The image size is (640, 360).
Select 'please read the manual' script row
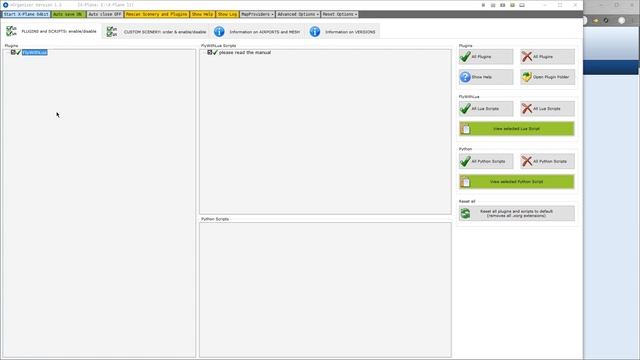244,52
